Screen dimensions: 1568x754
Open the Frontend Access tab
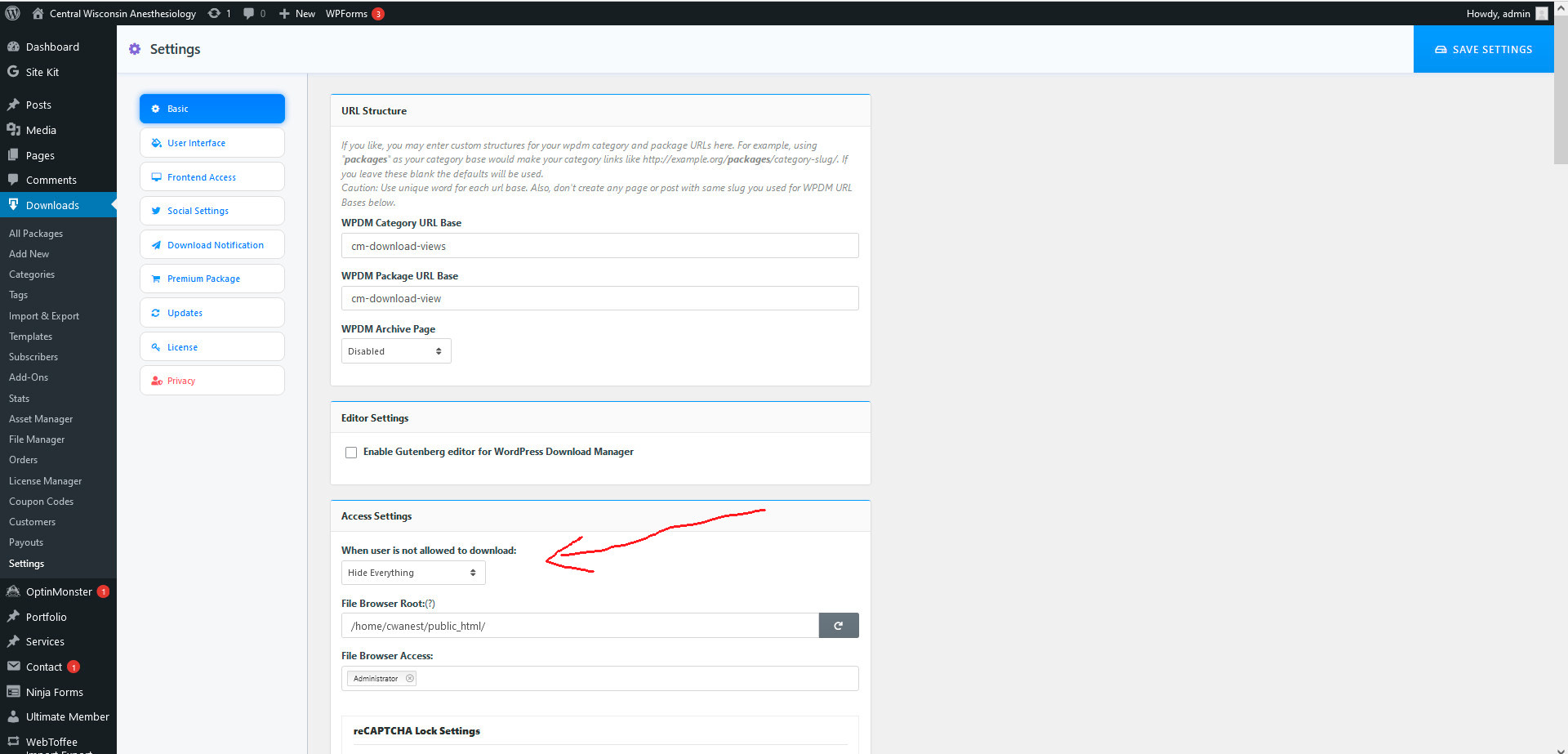pyautogui.click(x=212, y=177)
